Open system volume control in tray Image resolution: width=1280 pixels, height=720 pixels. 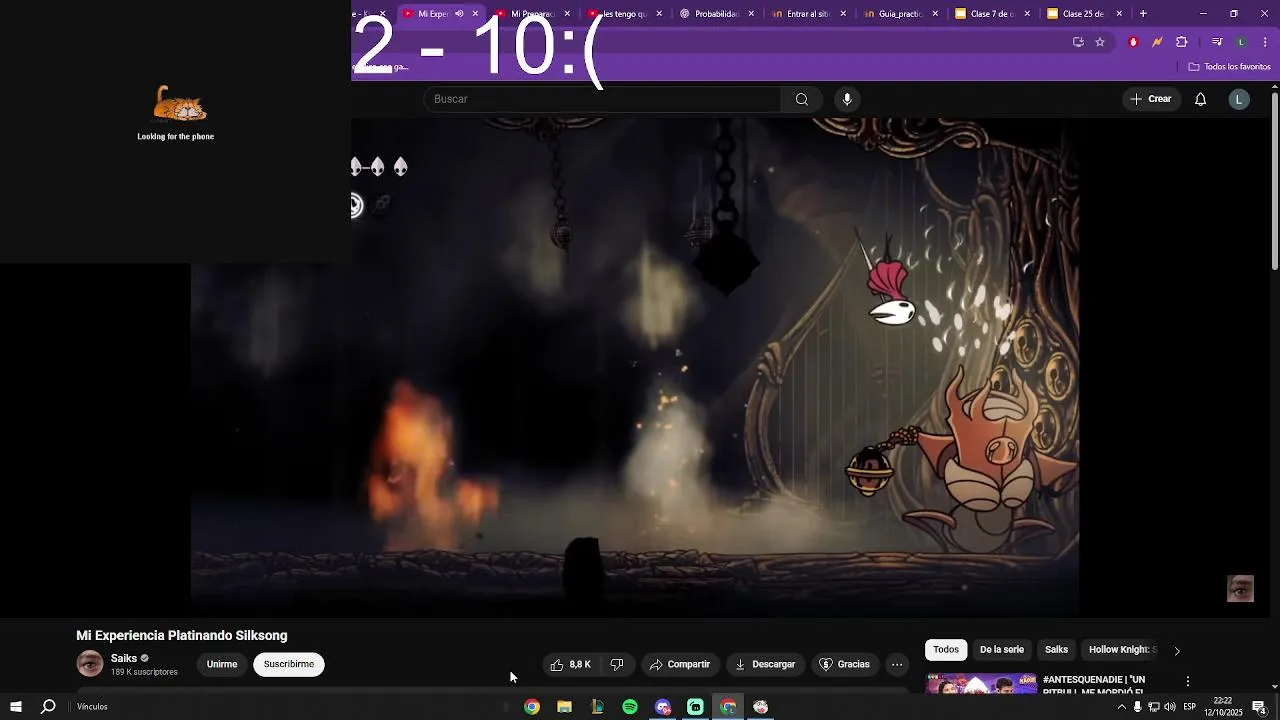1170,707
